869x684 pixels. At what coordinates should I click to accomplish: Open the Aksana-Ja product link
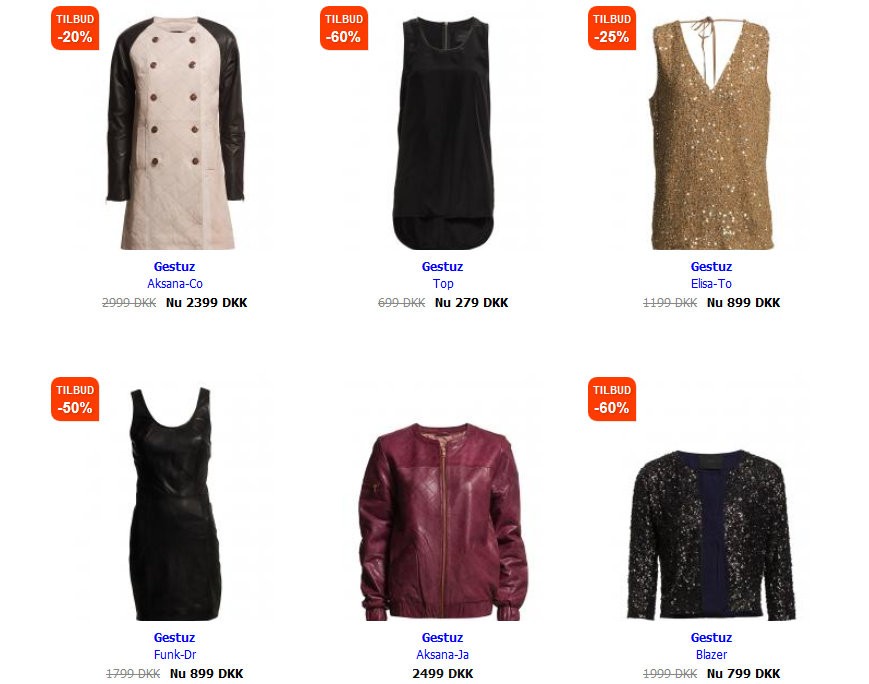[443, 655]
